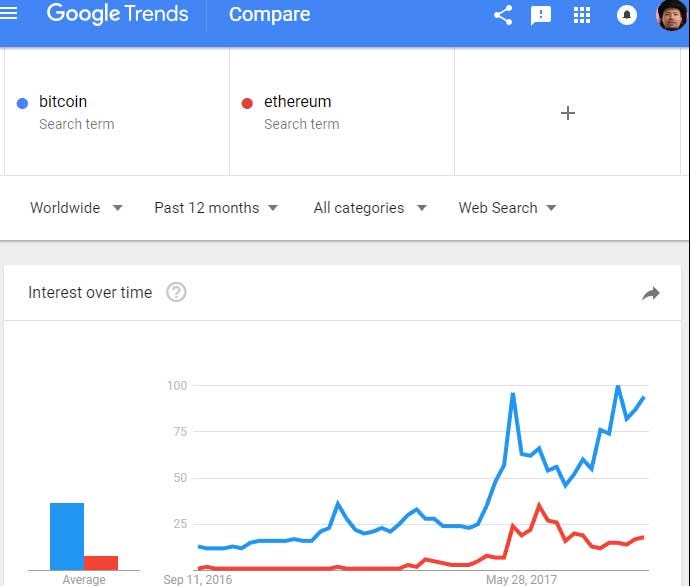View notifications bell icon

[x=627, y=15]
